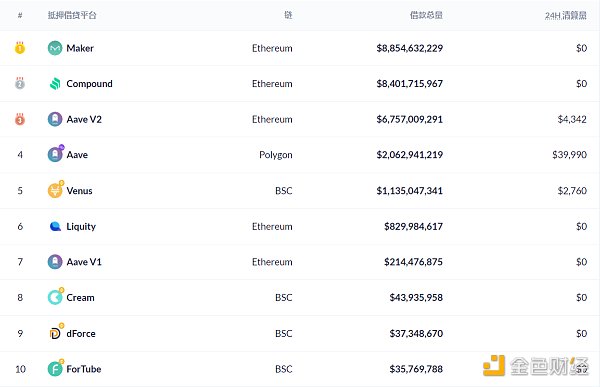The width and height of the screenshot is (600, 387).
Task: Click the silver second-place medal icon
Action: tap(20, 83)
